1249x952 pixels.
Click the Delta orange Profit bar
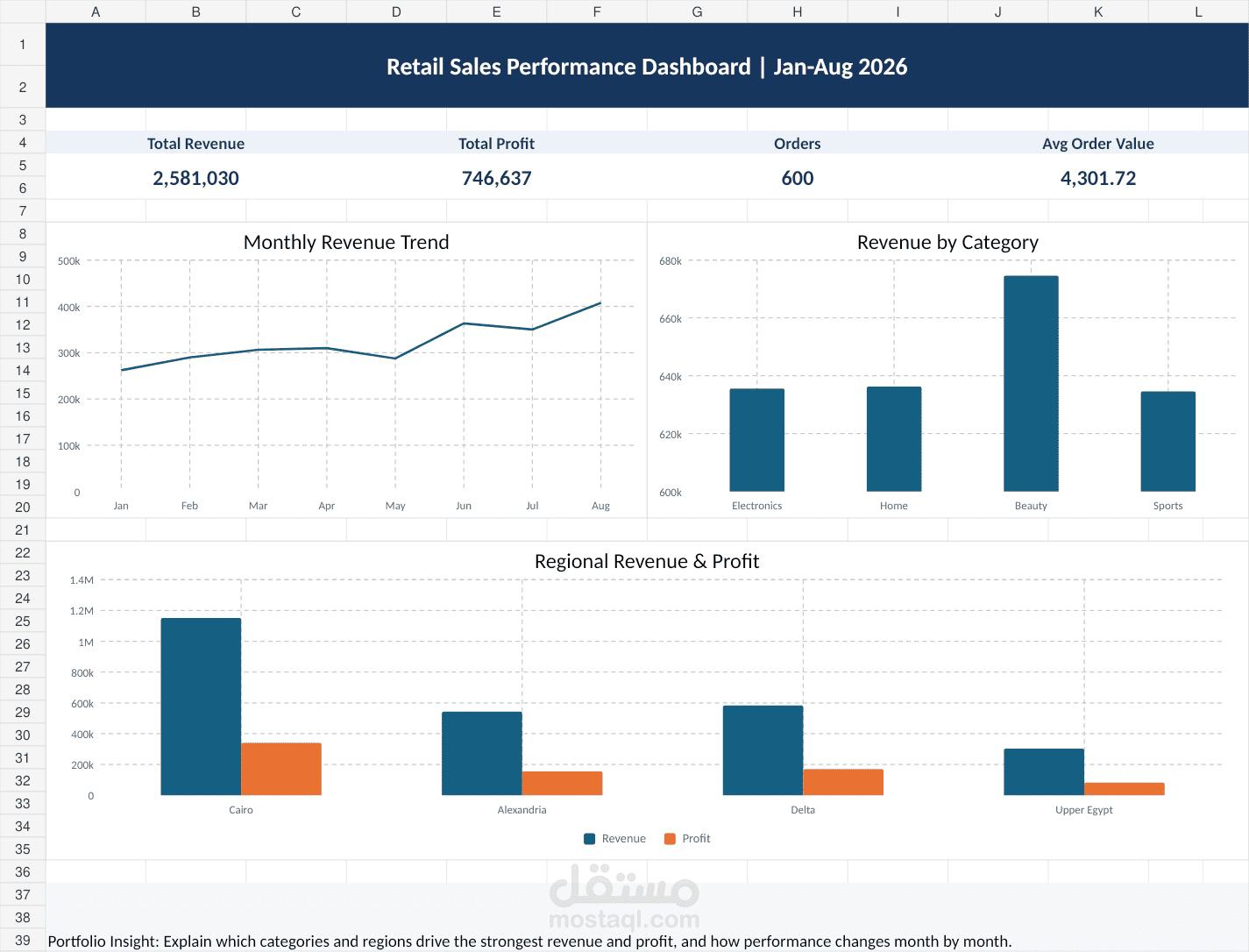coord(843,783)
